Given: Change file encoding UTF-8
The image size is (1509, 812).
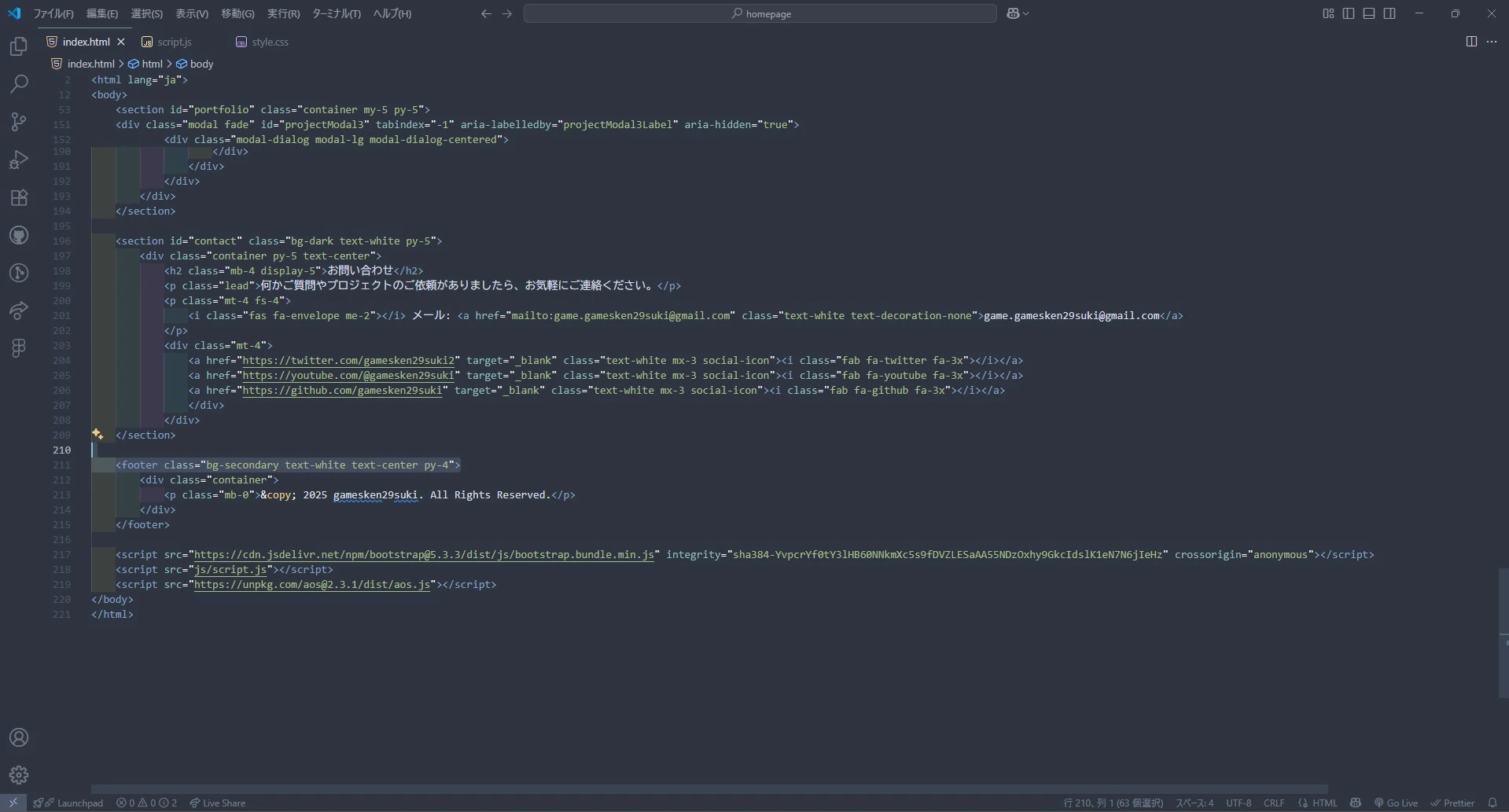Looking at the screenshot, I should click(x=1238, y=803).
